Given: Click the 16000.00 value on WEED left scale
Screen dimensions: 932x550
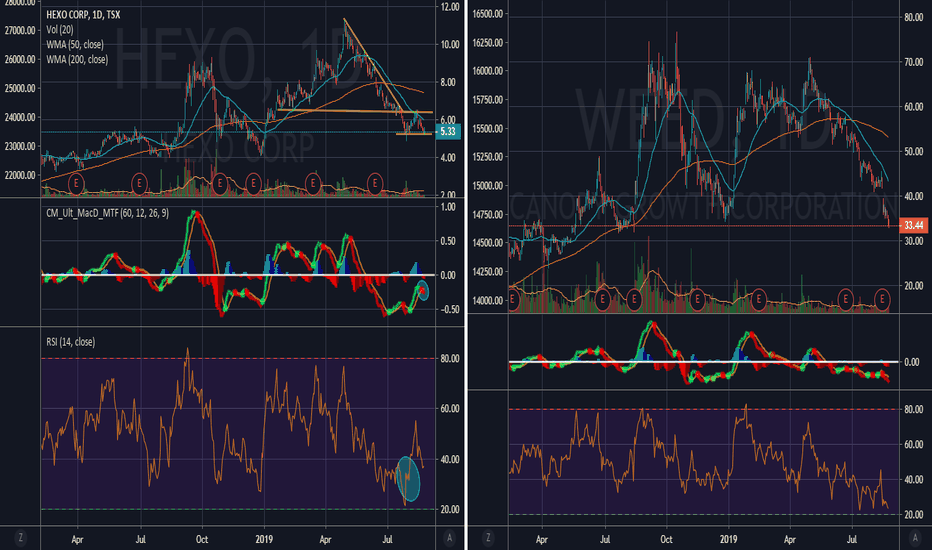Looking at the screenshot, I should [488, 71].
